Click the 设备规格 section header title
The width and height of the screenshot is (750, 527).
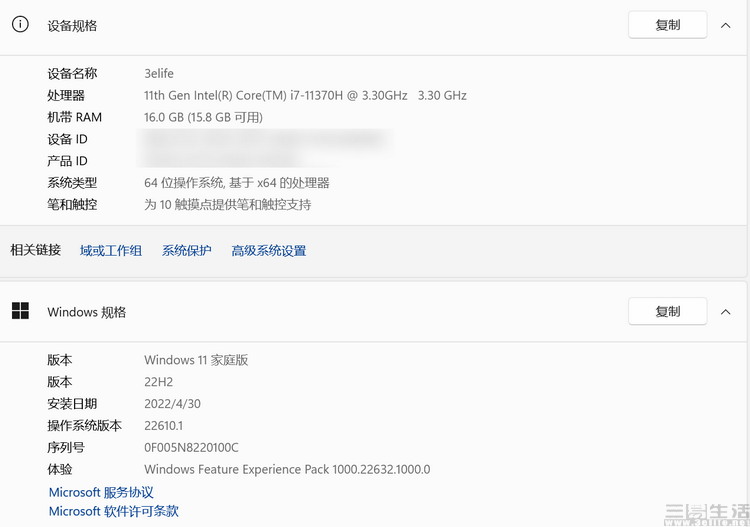[x=72, y=26]
